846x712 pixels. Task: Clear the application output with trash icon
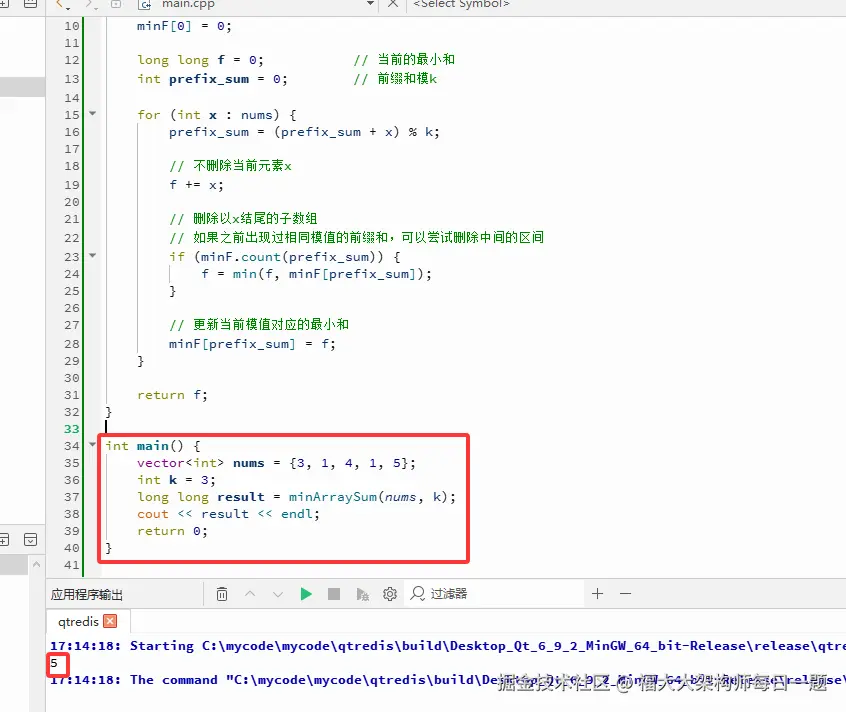(222, 594)
